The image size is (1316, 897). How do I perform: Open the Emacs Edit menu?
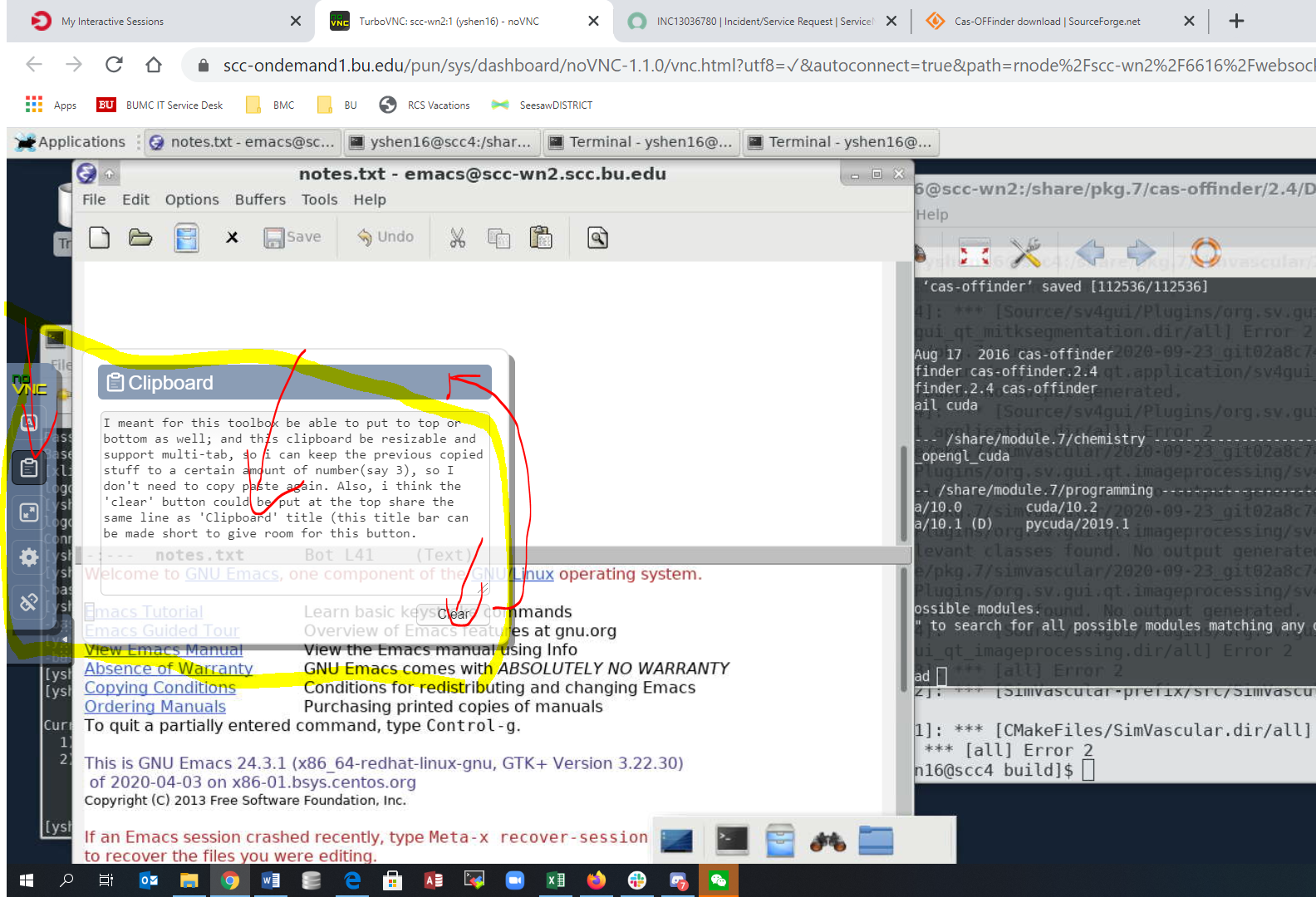(x=135, y=199)
